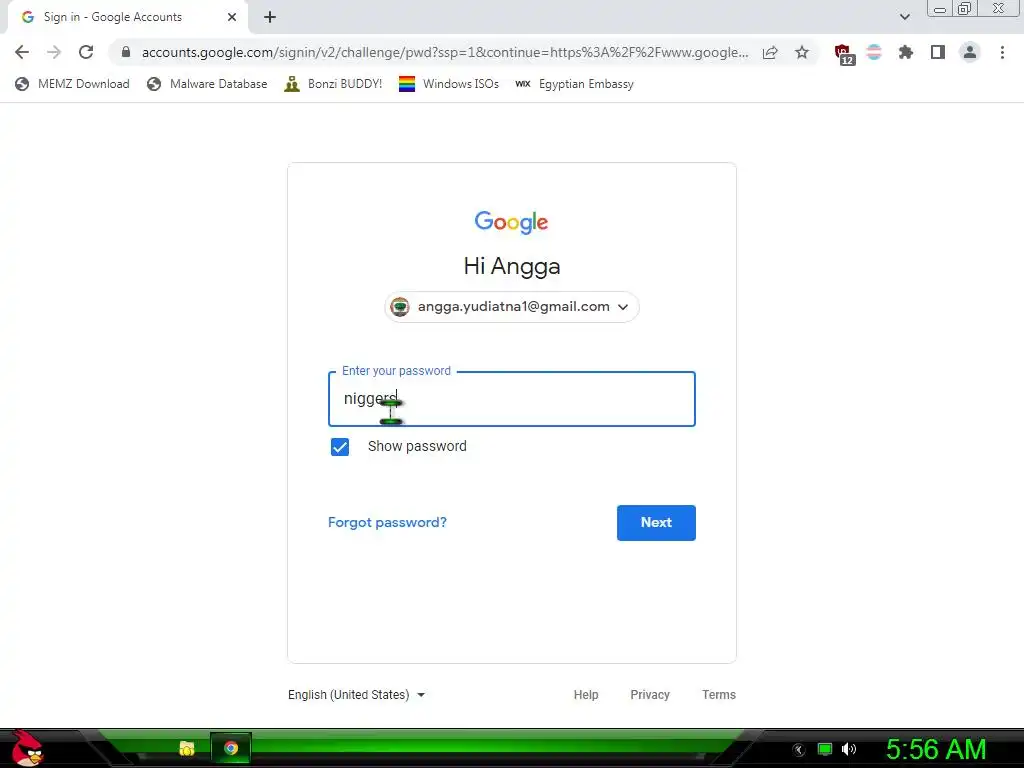Viewport: 1024px width, 768px height.
Task: Click the address bar URL
Action: (x=445, y=52)
